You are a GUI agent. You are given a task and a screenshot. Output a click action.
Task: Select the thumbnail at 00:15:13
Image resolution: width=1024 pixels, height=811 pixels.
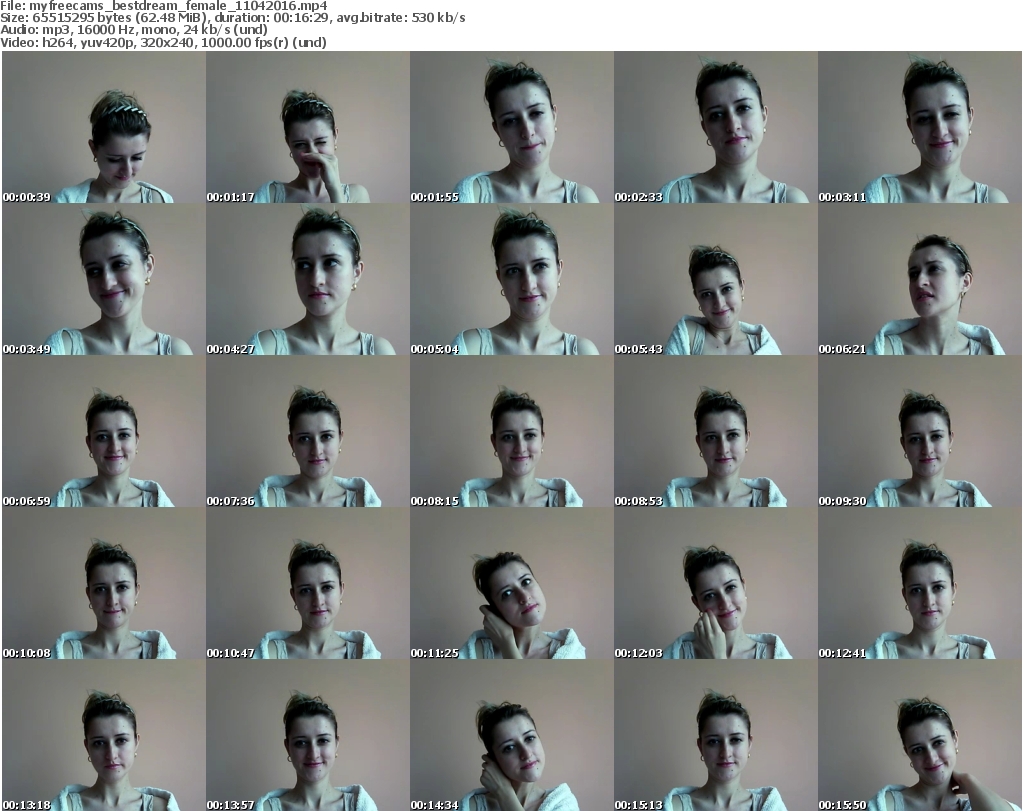(x=716, y=735)
